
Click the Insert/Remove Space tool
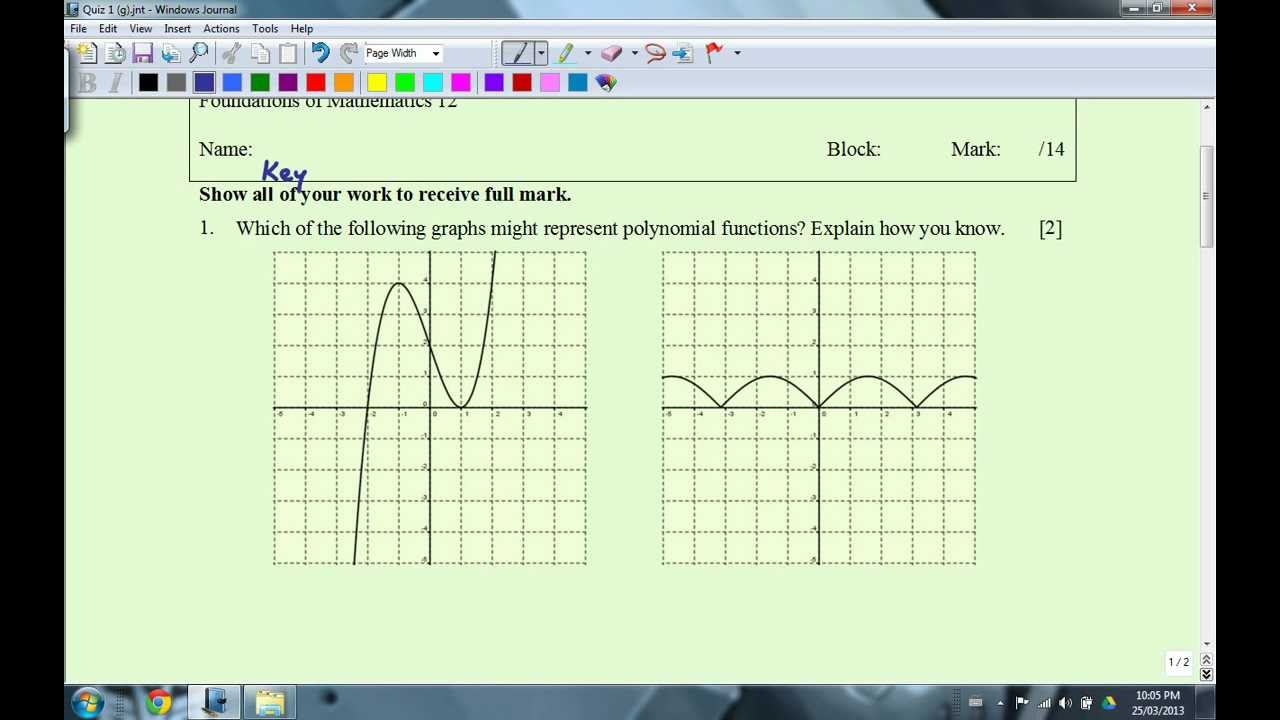pos(683,53)
